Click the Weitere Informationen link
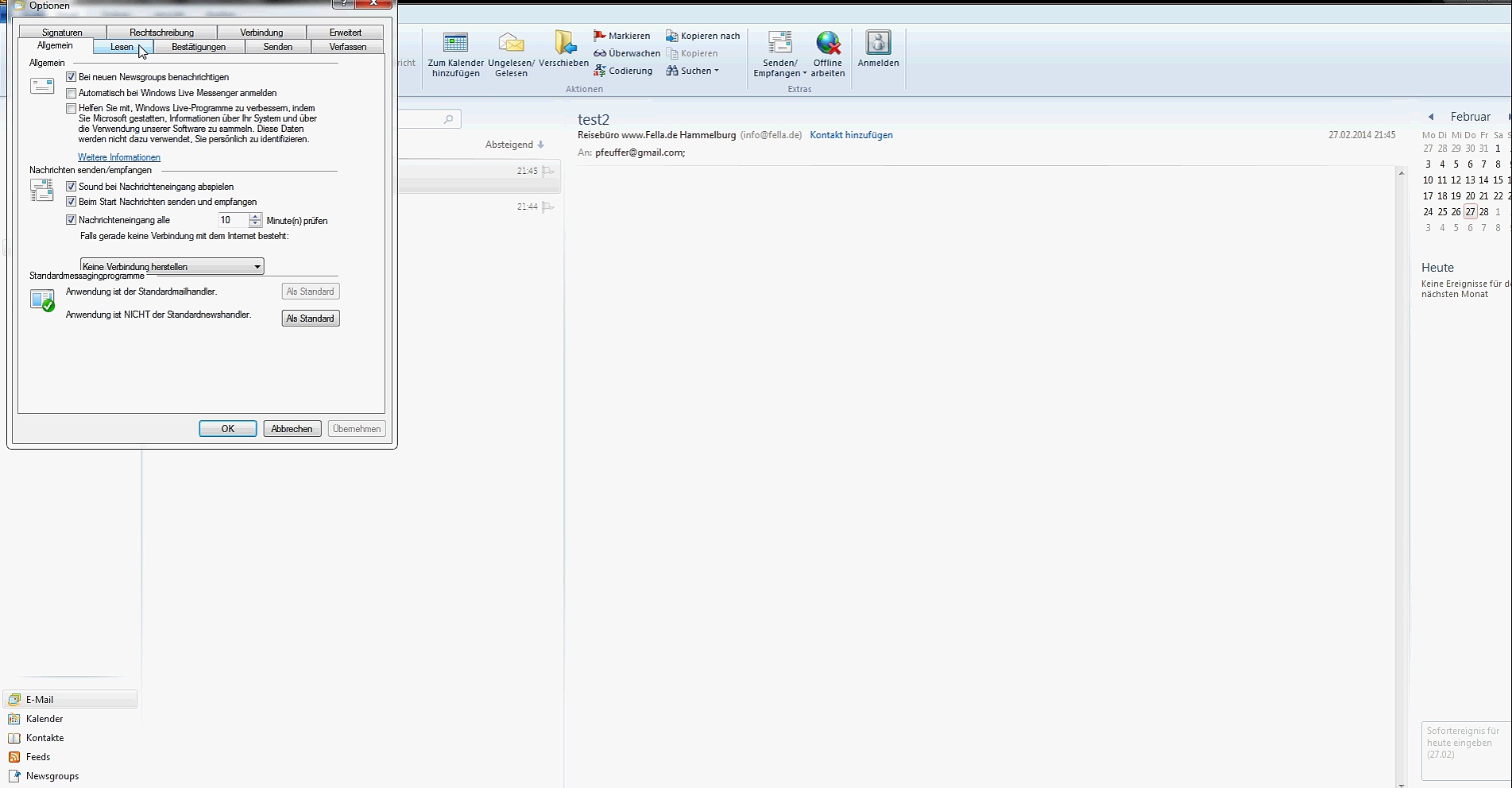This screenshot has height=788, width=1512. tap(119, 157)
